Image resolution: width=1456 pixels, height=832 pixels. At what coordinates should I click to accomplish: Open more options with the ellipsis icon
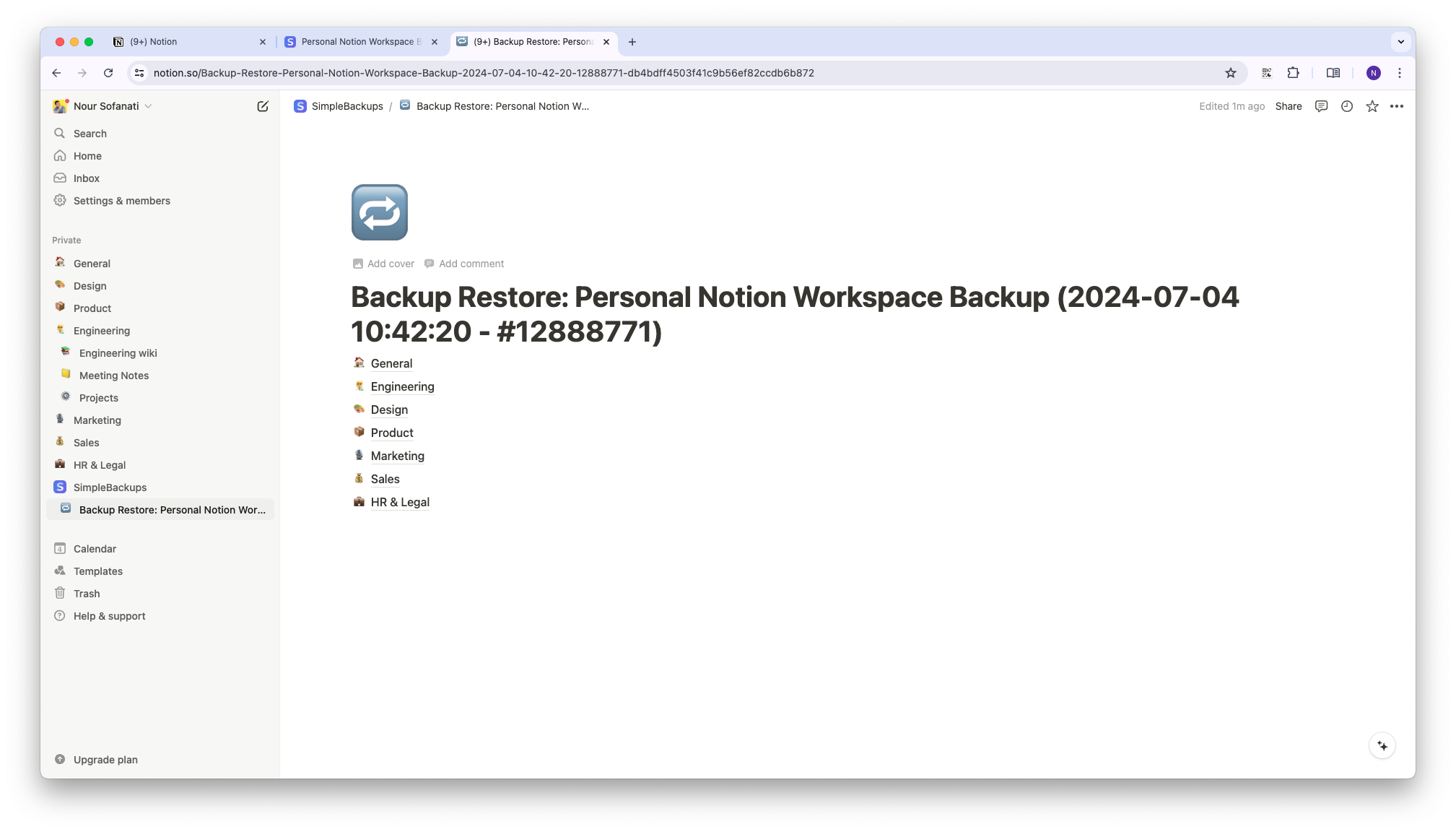pyautogui.click(x=1397, y=106)
